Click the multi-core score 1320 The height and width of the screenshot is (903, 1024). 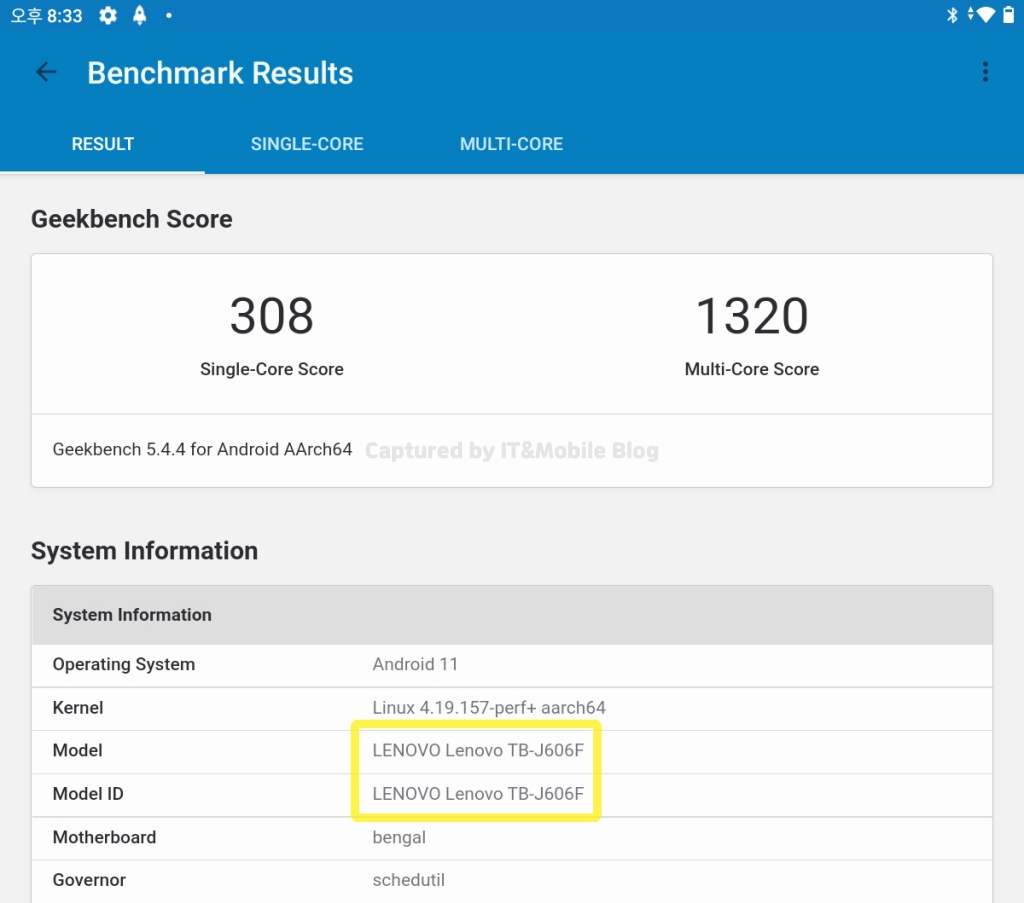(x=752, y=316)
